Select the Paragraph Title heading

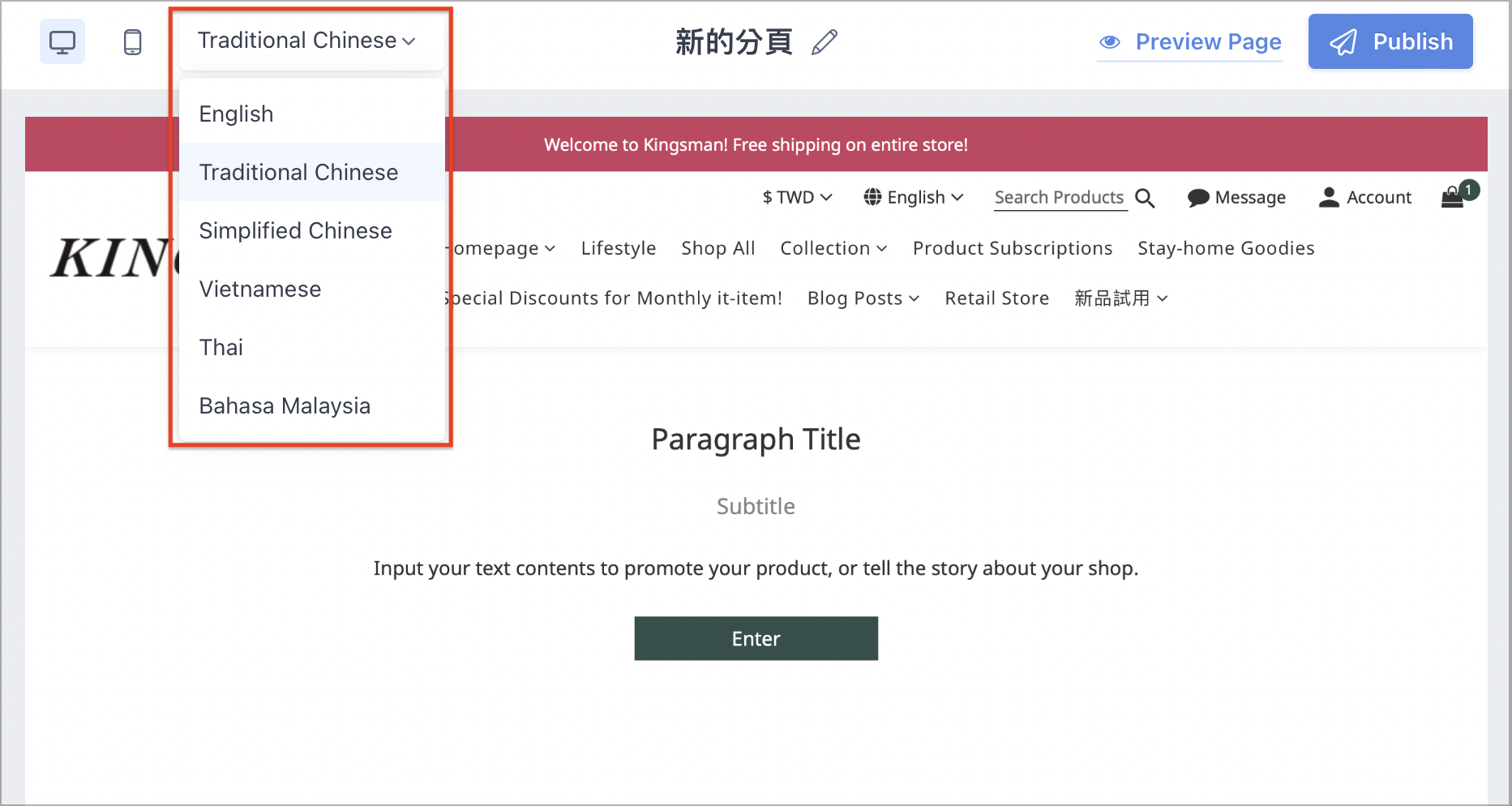tap(756, 439)
